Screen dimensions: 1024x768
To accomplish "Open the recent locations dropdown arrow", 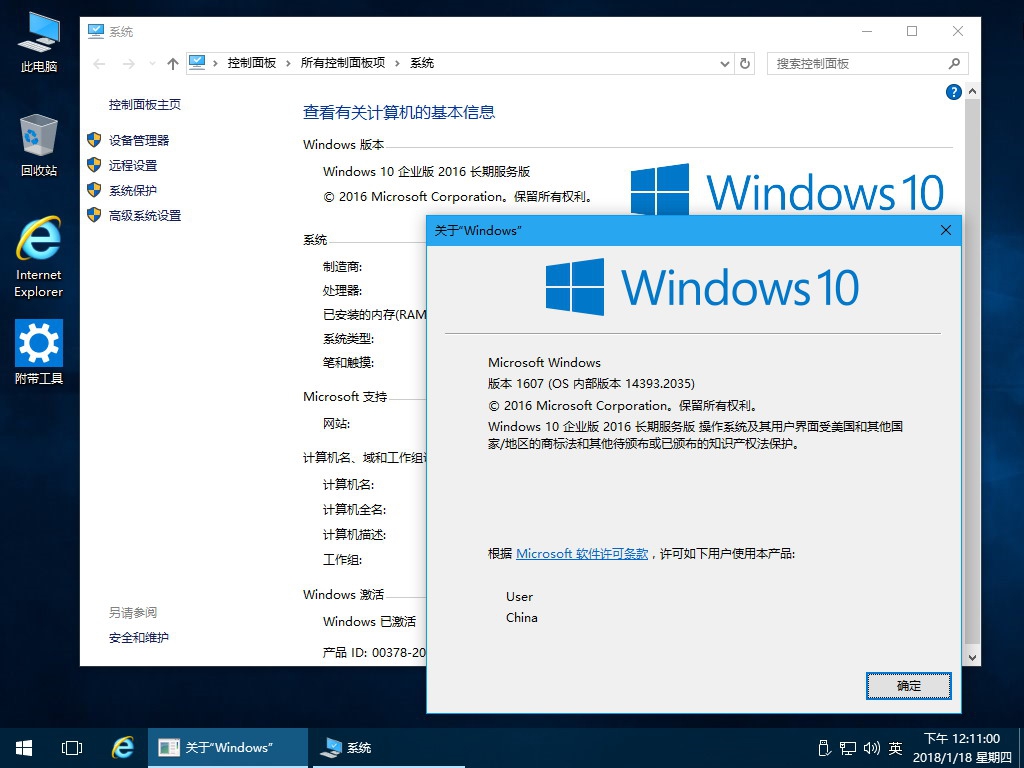I will pos(152,63).
